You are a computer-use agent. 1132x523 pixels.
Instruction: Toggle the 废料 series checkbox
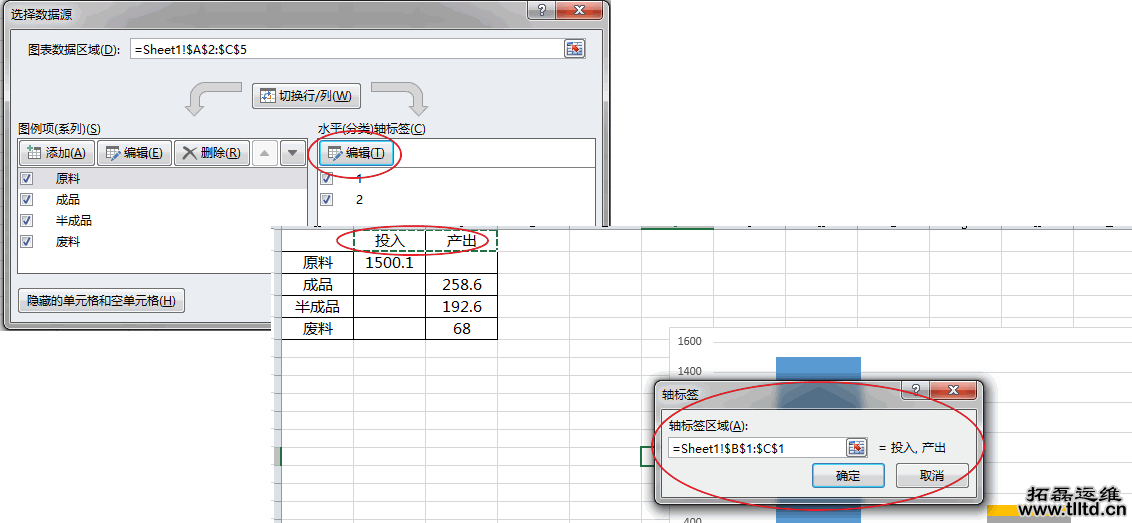(x=27, y=242)
